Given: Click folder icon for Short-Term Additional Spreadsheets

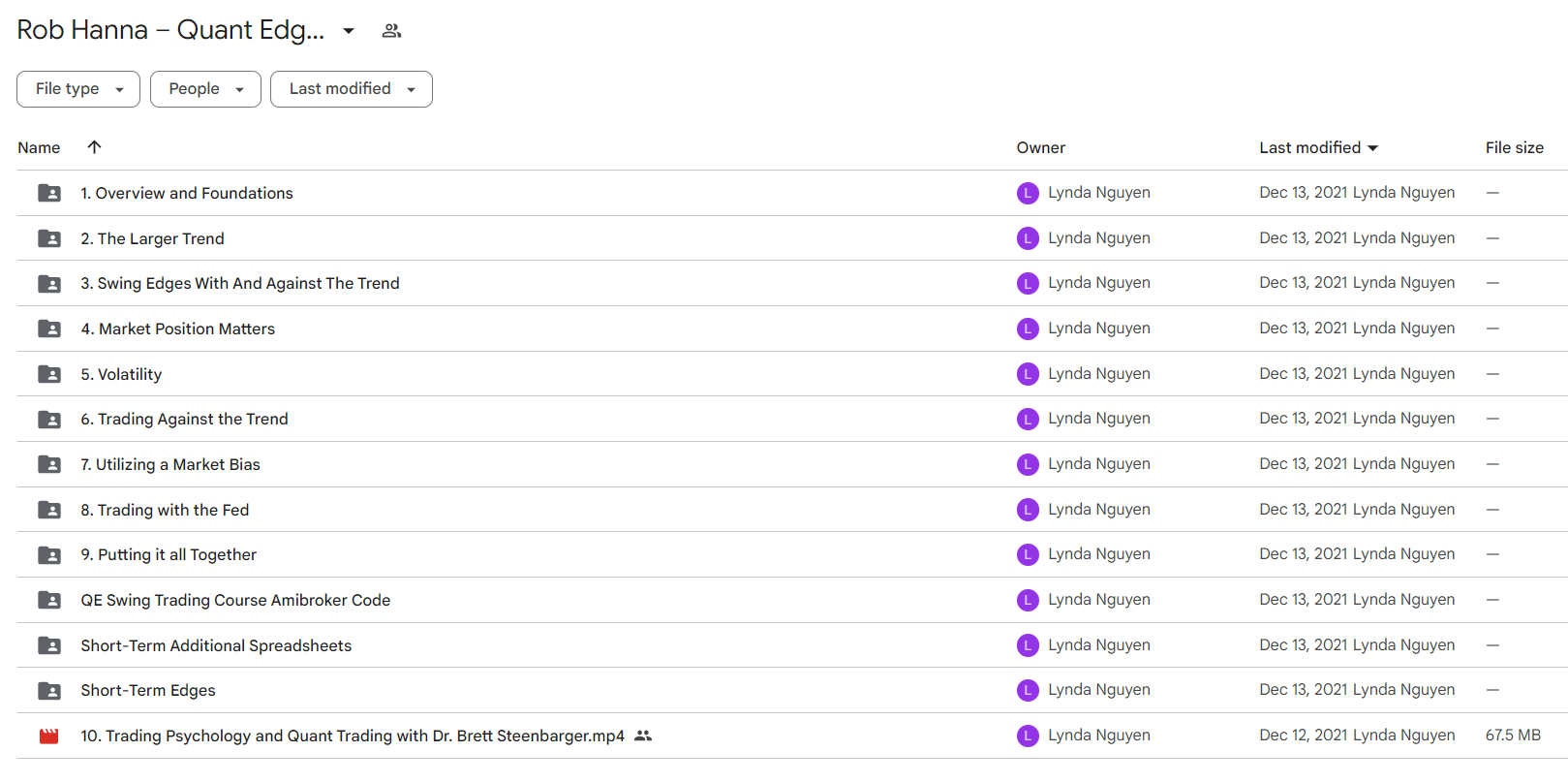Looking at the screenshot, I should click(49, 645).
